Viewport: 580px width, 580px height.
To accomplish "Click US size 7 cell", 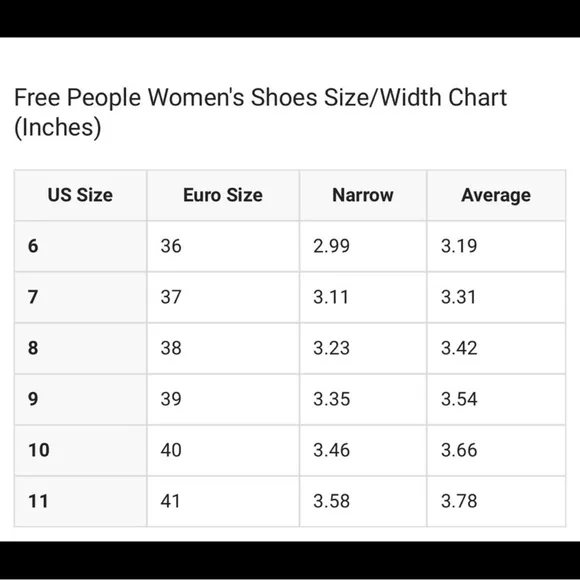I will coord(80,297).
